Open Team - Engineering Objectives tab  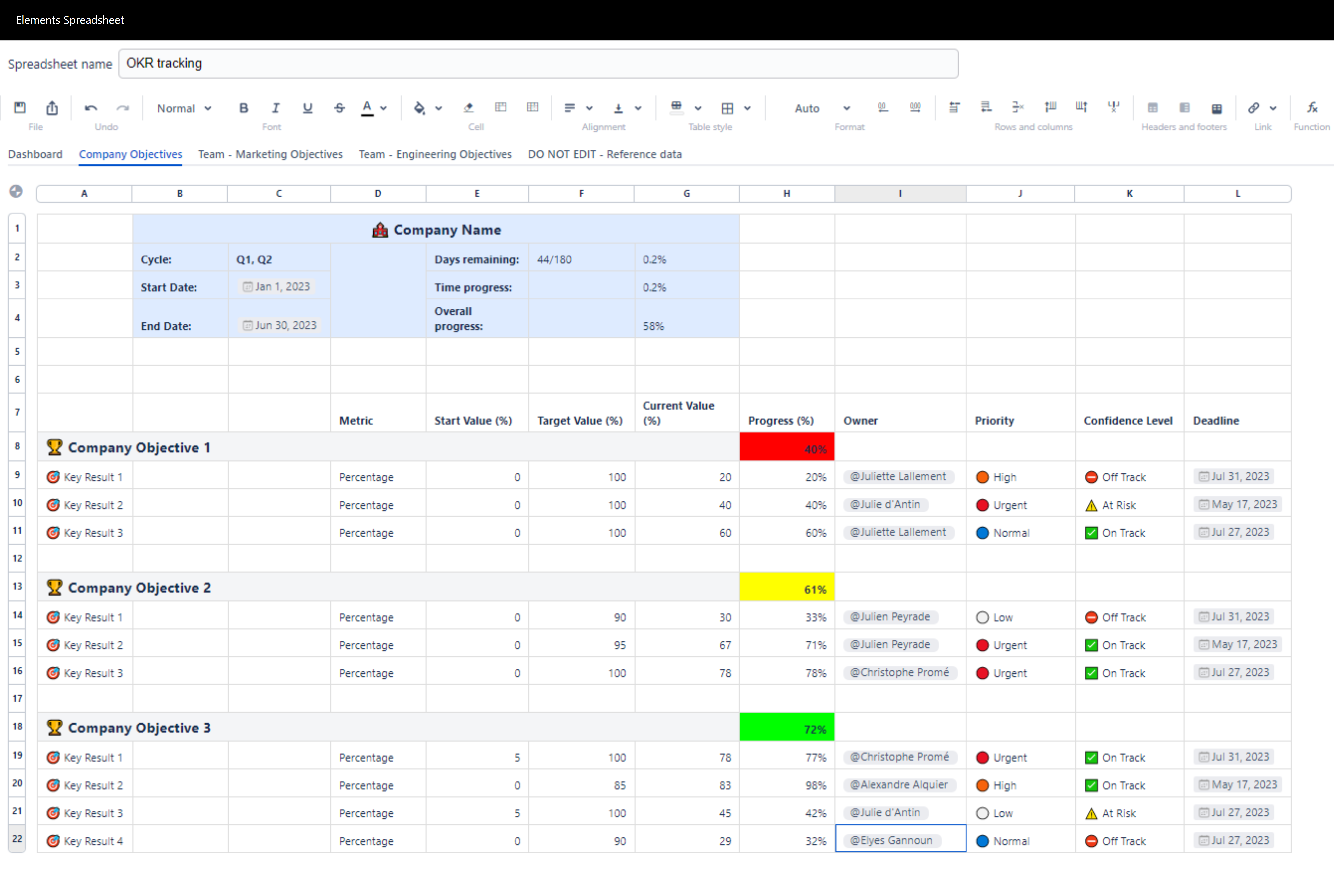[x=435, y=154]
